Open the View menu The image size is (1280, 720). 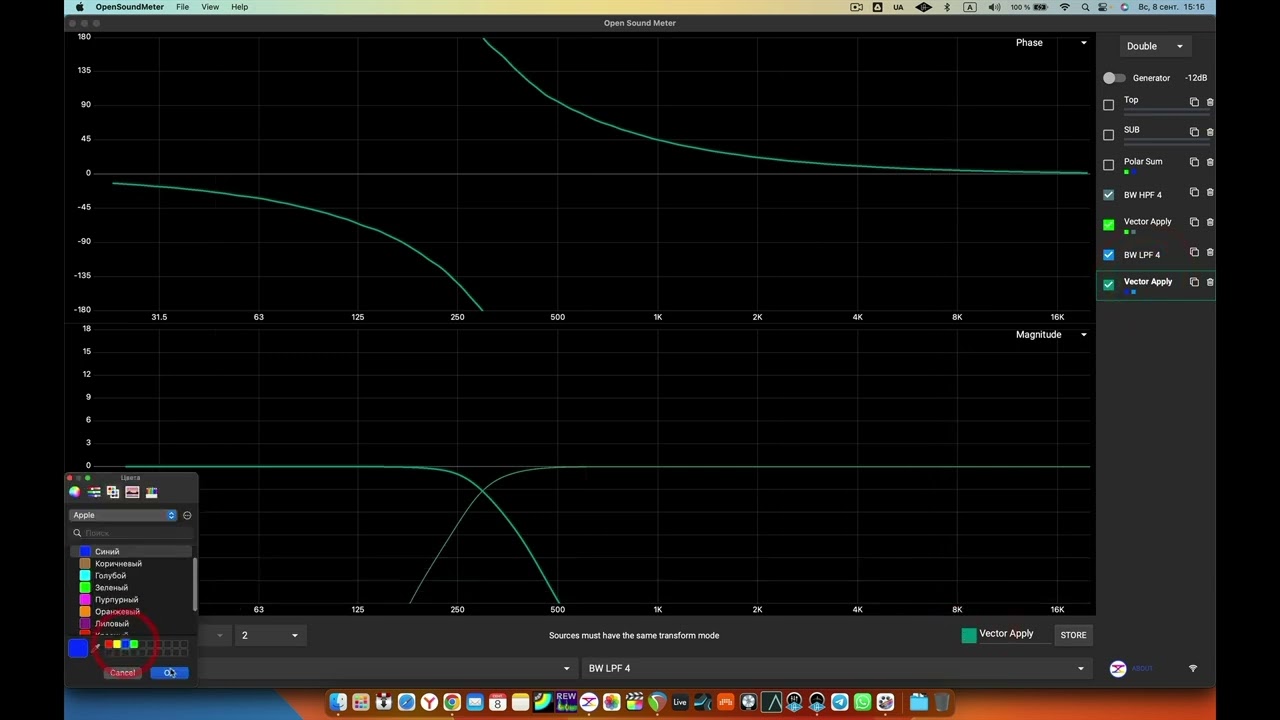pos(210,7)
